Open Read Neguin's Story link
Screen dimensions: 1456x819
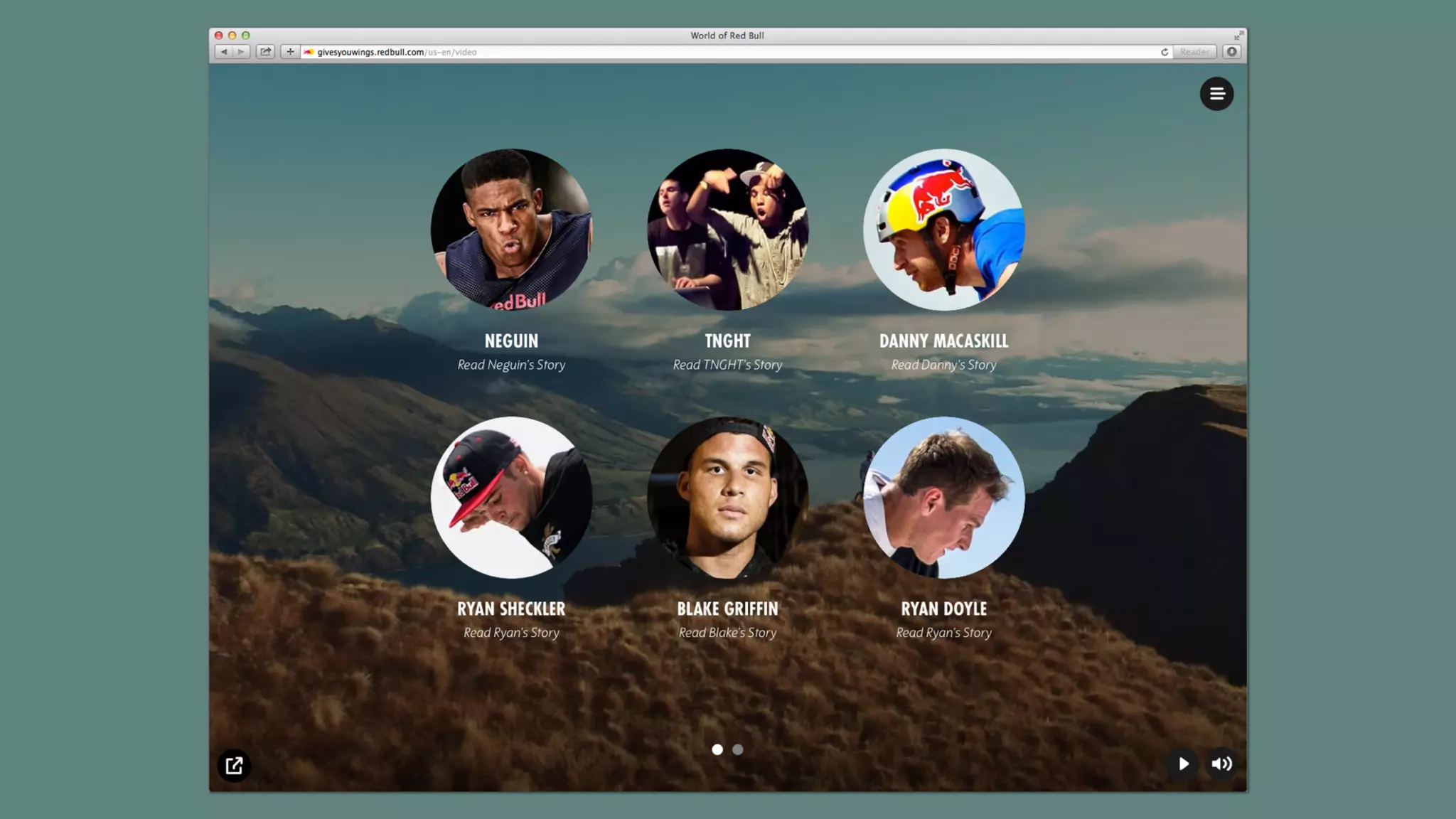coord(511,365)
